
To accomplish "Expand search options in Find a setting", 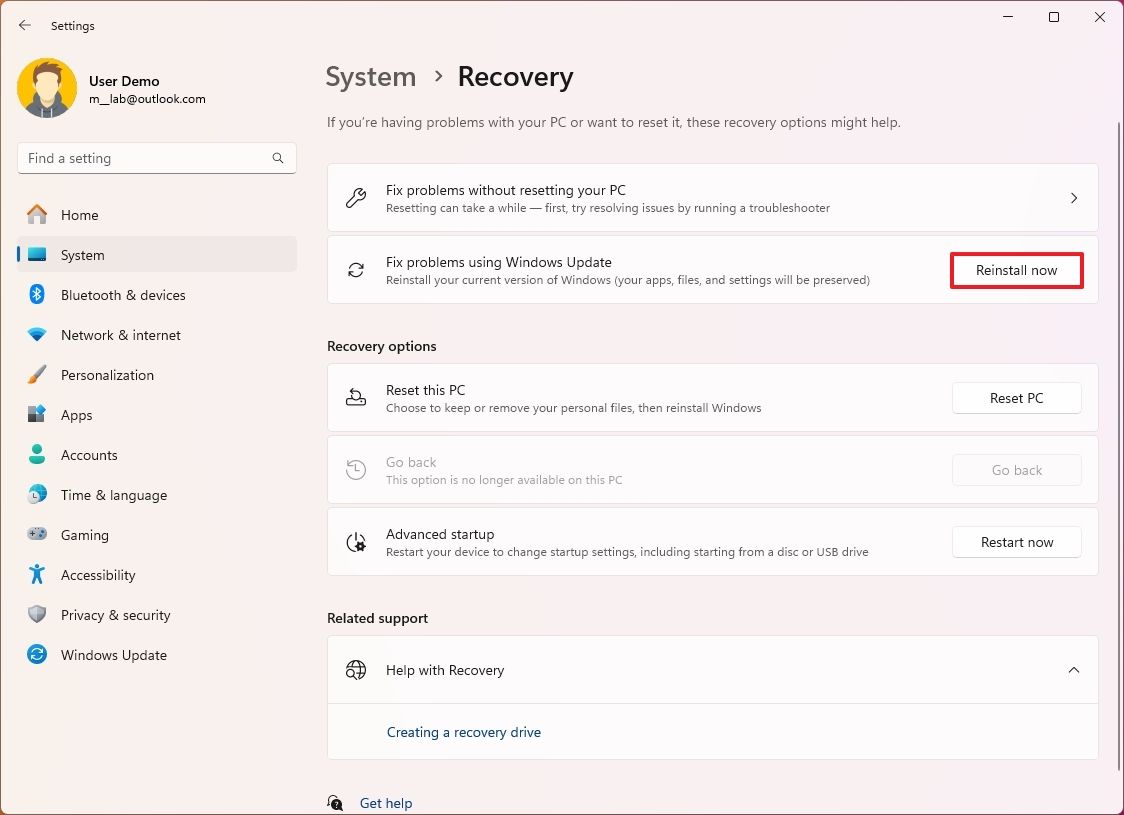I will pyautogui.click(x=277, y=157).
